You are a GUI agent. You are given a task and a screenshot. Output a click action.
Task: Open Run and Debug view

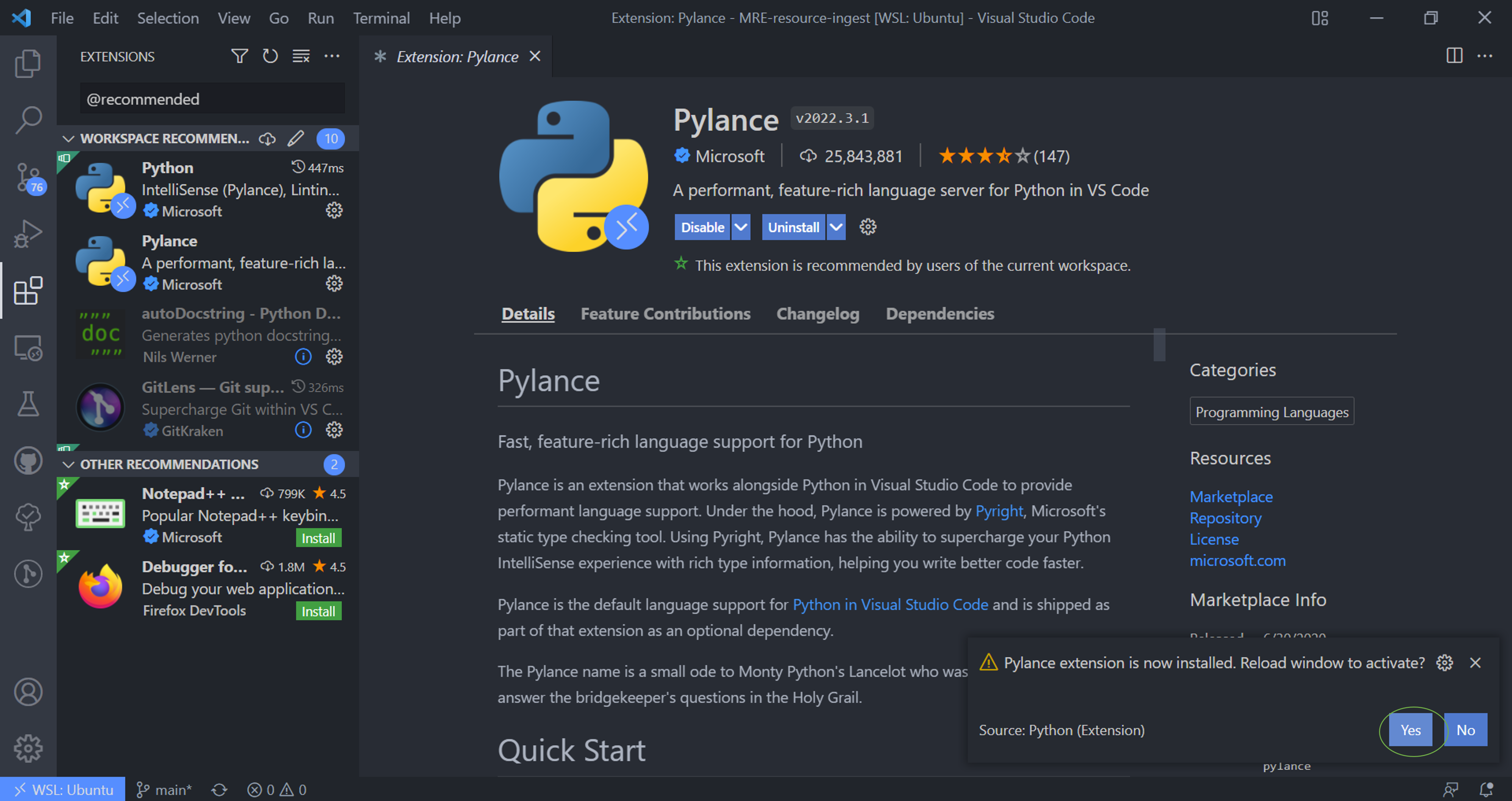(27, 234)
